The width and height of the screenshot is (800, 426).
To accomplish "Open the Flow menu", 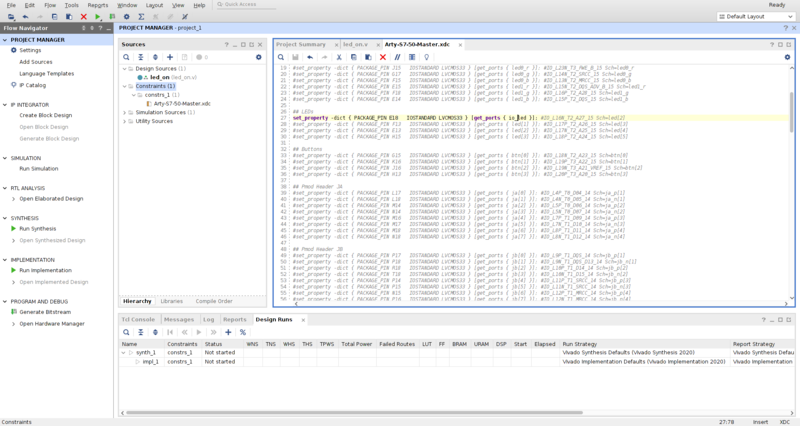I will (50, 5).
